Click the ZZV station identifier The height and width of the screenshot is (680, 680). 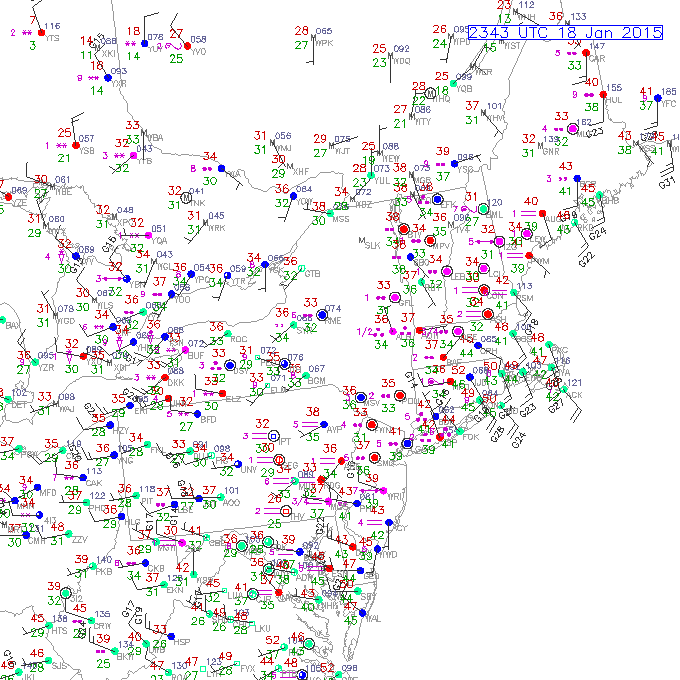(x=80, y=539)
